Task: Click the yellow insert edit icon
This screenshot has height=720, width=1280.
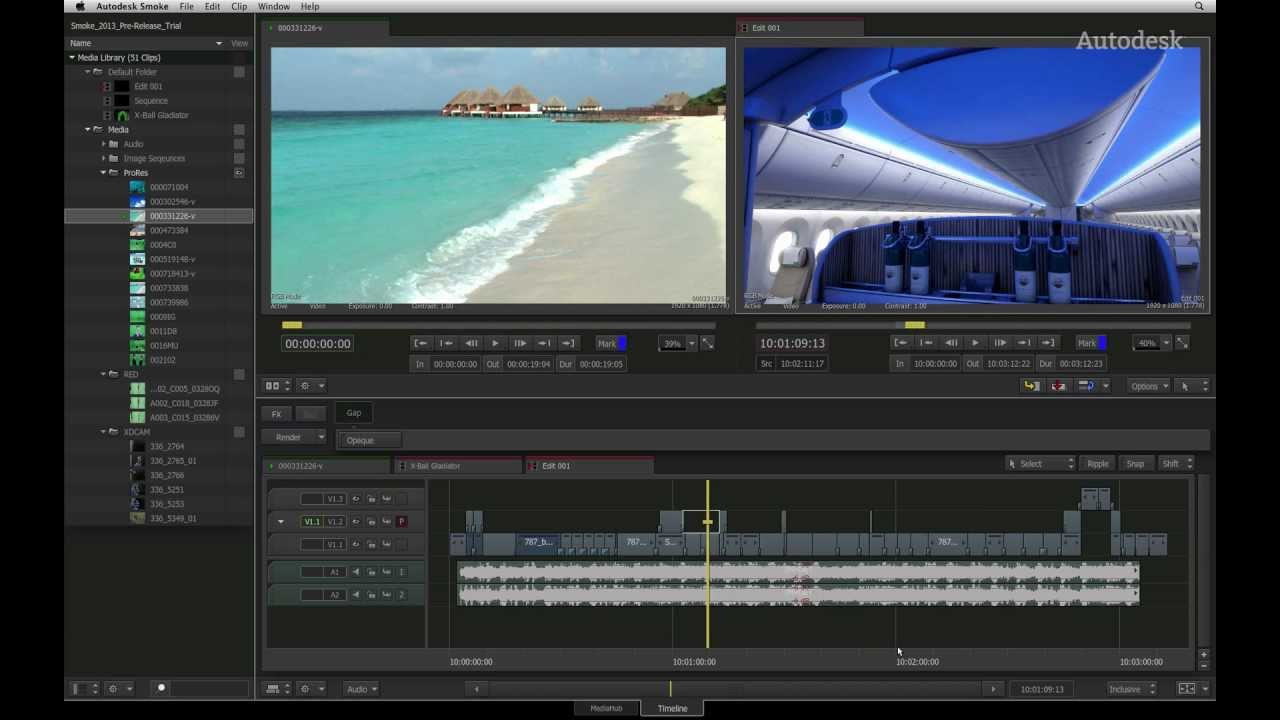Action: (1032, 386)
